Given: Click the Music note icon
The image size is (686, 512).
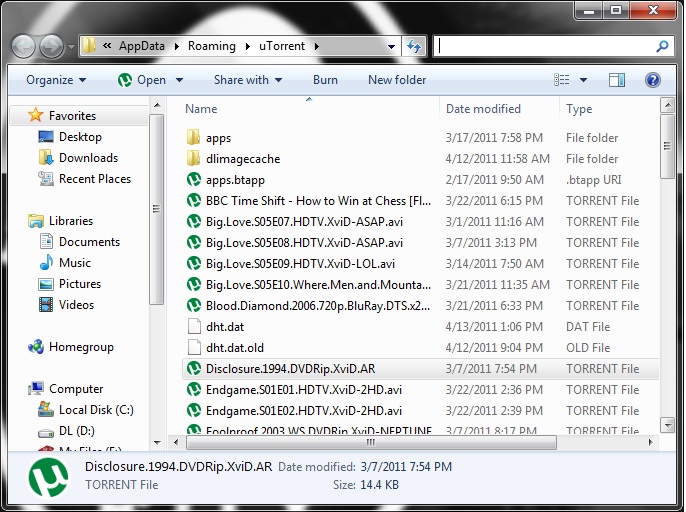Looking at the screenshot, I should point(46,263).
